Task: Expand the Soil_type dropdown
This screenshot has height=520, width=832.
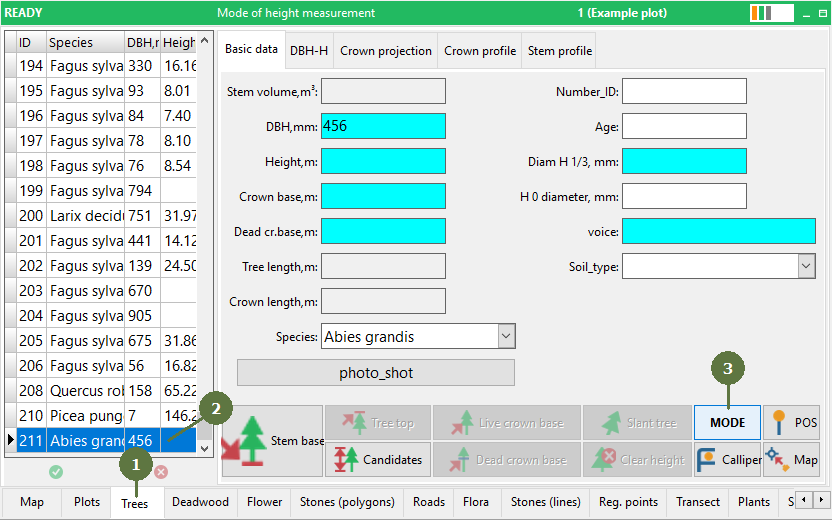Action: pyautogui.click(x=806, y=266)
